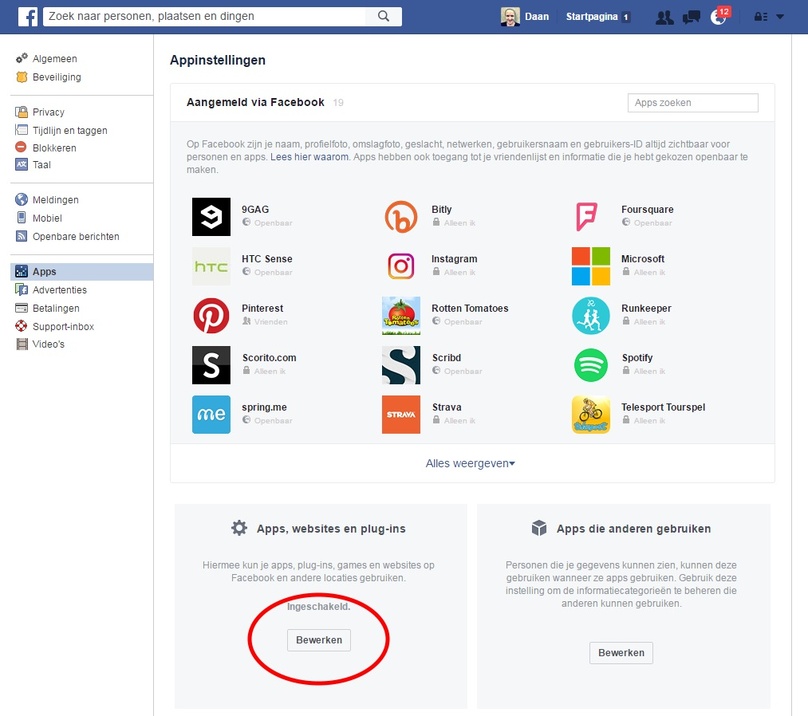
Task: Open the Microsoft app icon
Action: (591, 266)
